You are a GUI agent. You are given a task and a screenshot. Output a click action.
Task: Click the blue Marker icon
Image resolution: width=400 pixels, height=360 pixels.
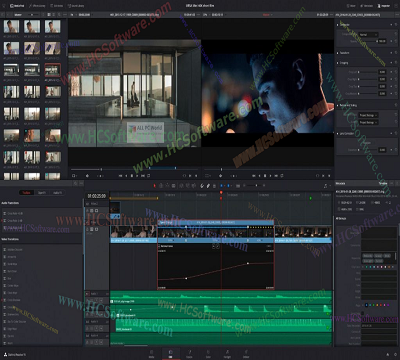pos(228,186)
